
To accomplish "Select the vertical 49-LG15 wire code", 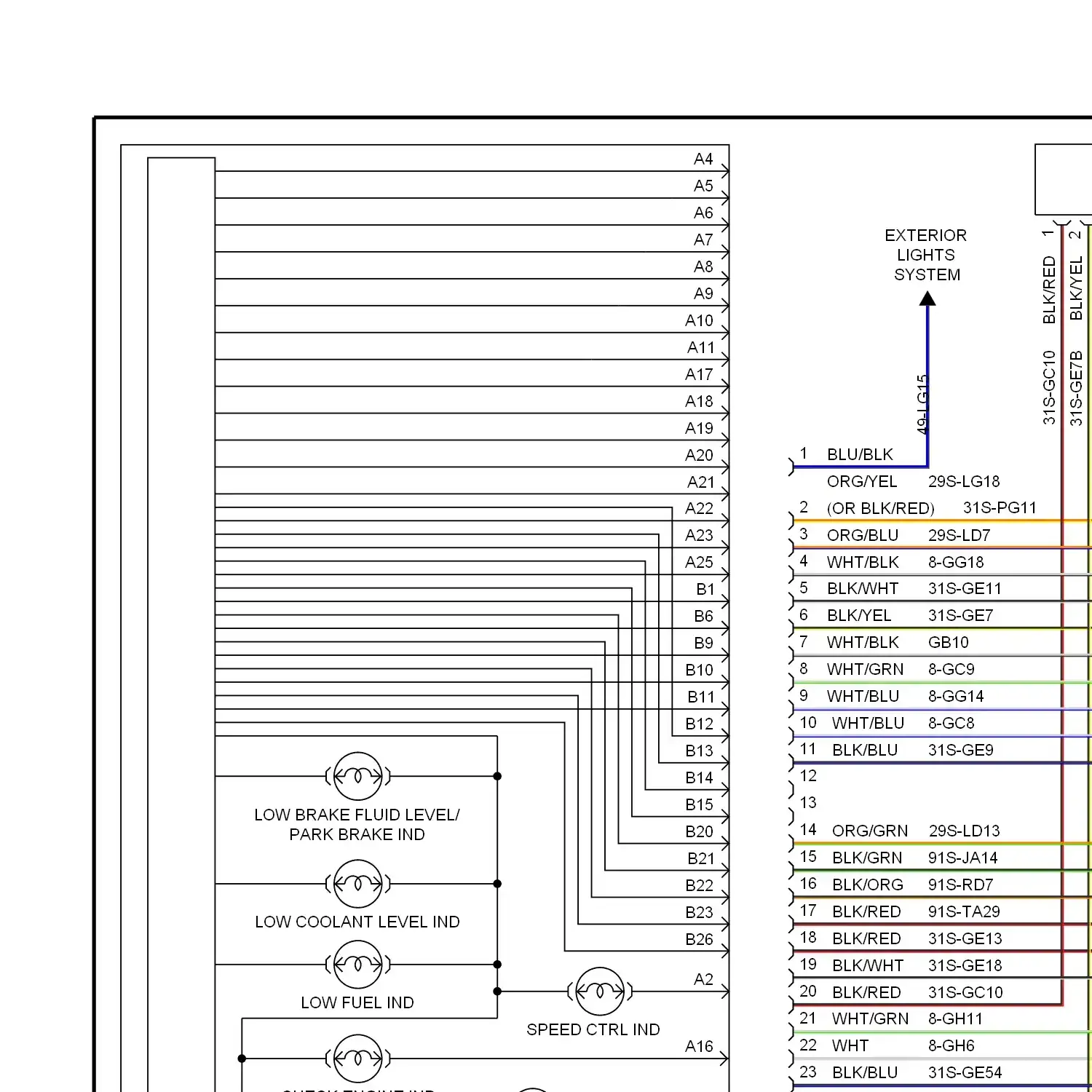I will (x=922, y=405).
